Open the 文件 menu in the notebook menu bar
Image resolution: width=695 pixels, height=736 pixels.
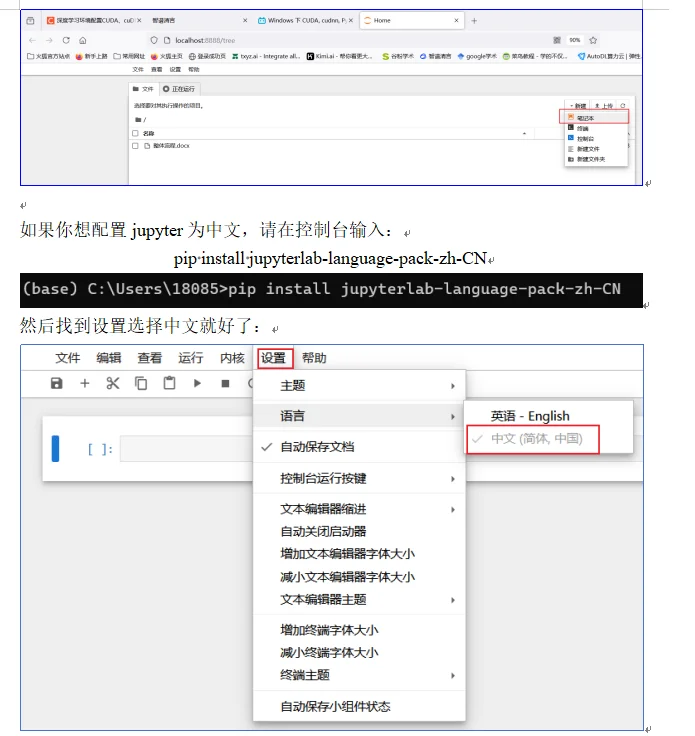(x=68, y=358)
